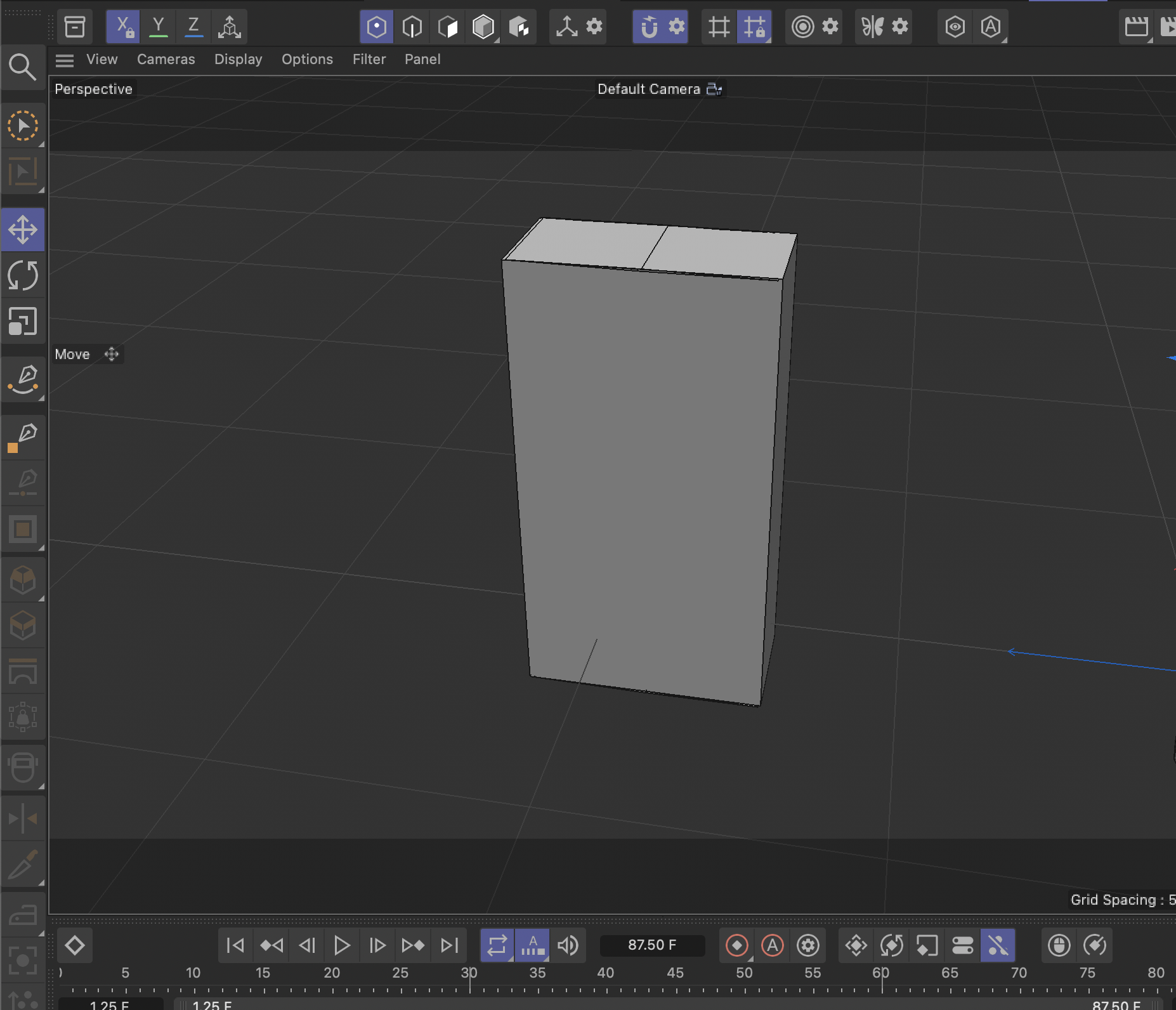Image resolution: width=1176 pixels, height=1010 pixels.
Task: Open the Cameras menu in the viewport
Action: tap(166, 59)
